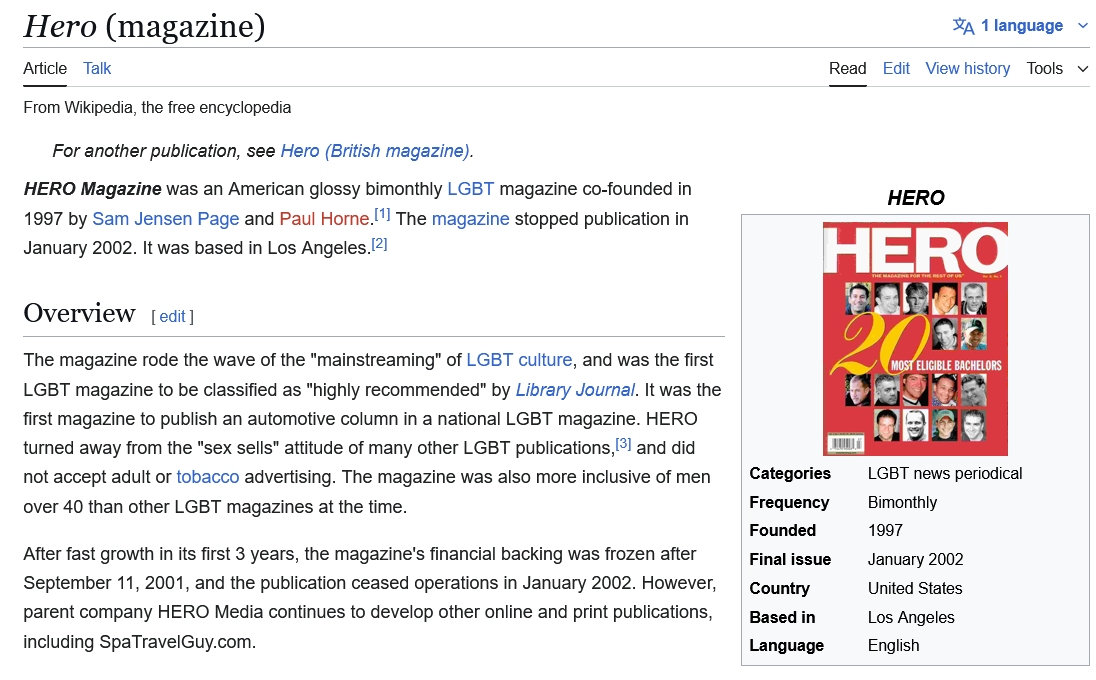Switch to the Talk tab
Viewport: 1096px width, 680px height.
(x=97, y=68)
